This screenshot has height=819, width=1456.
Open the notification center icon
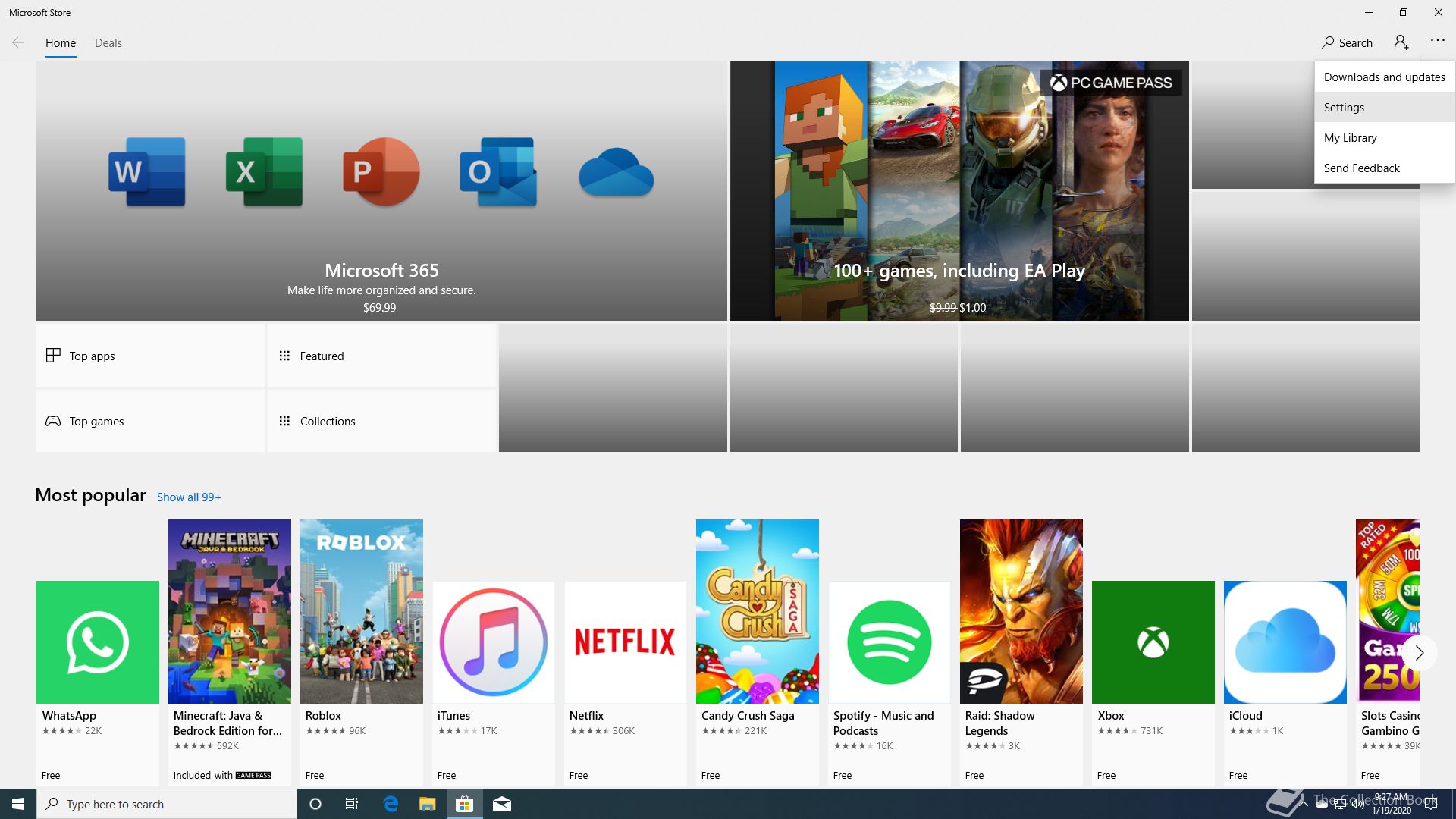coord(1431,804)
